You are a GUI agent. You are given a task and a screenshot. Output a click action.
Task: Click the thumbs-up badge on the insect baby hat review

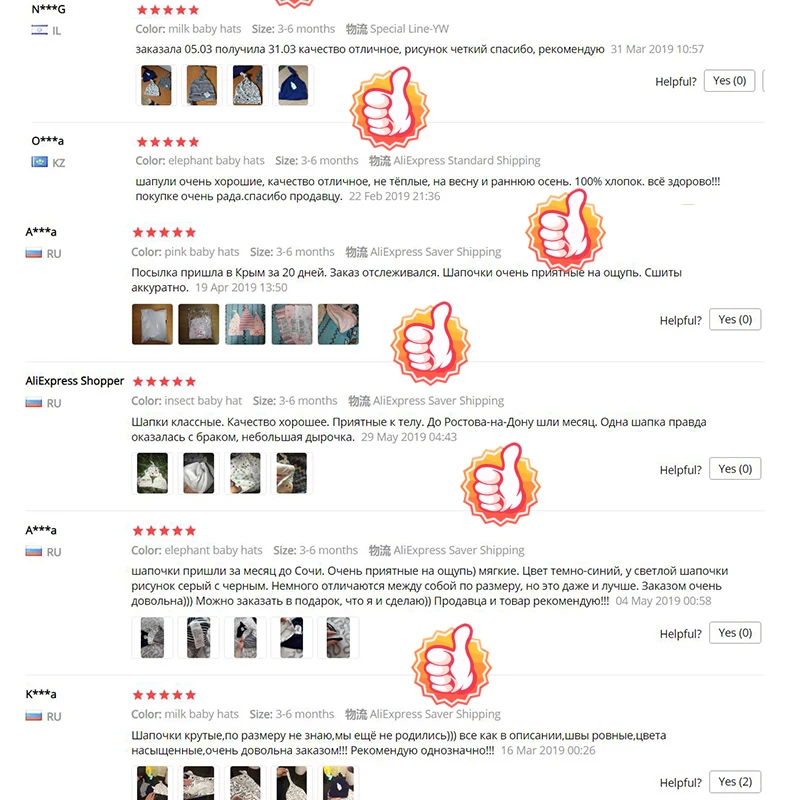pyautogui.click(x=501, y=484)
